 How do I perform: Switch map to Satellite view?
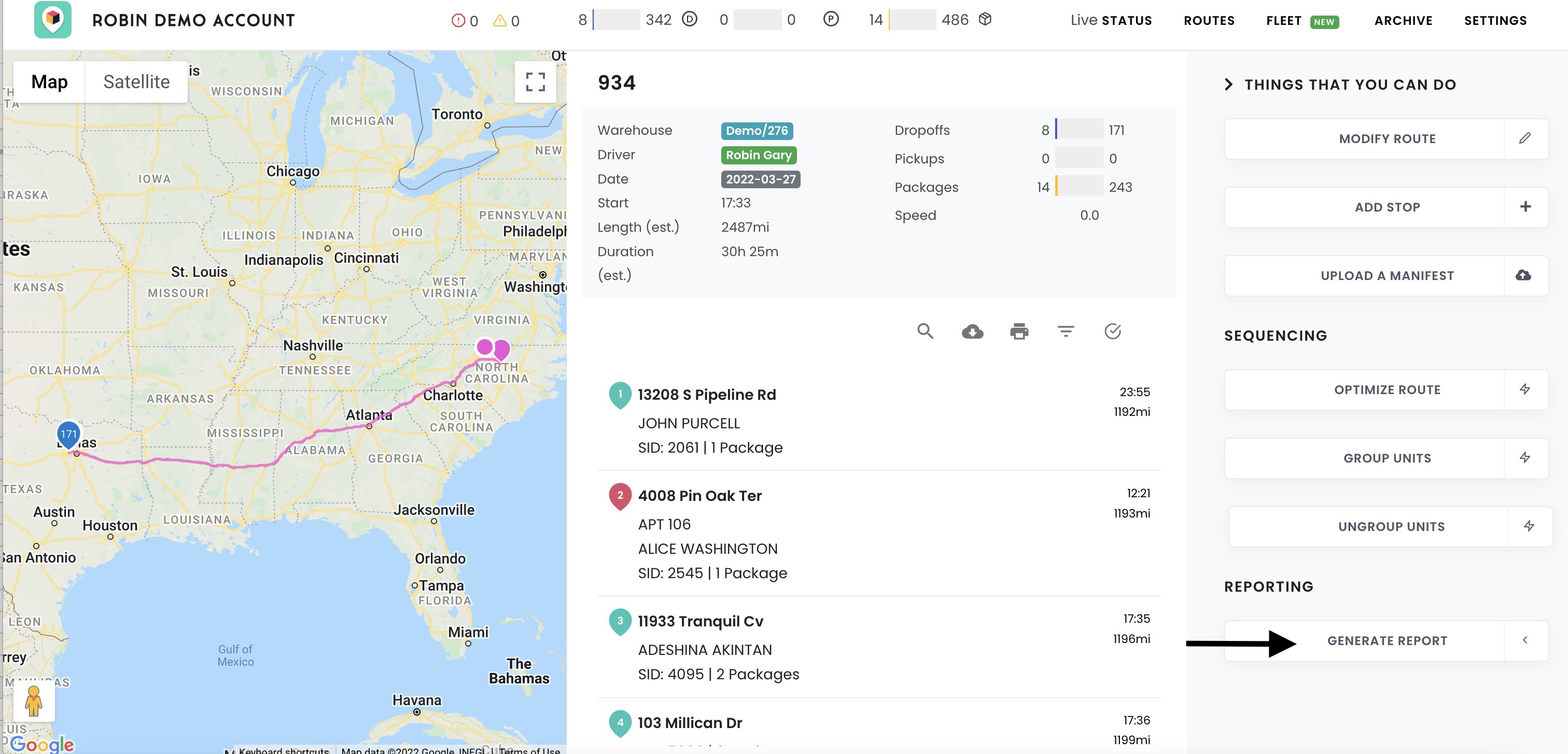tap(136, 81)
